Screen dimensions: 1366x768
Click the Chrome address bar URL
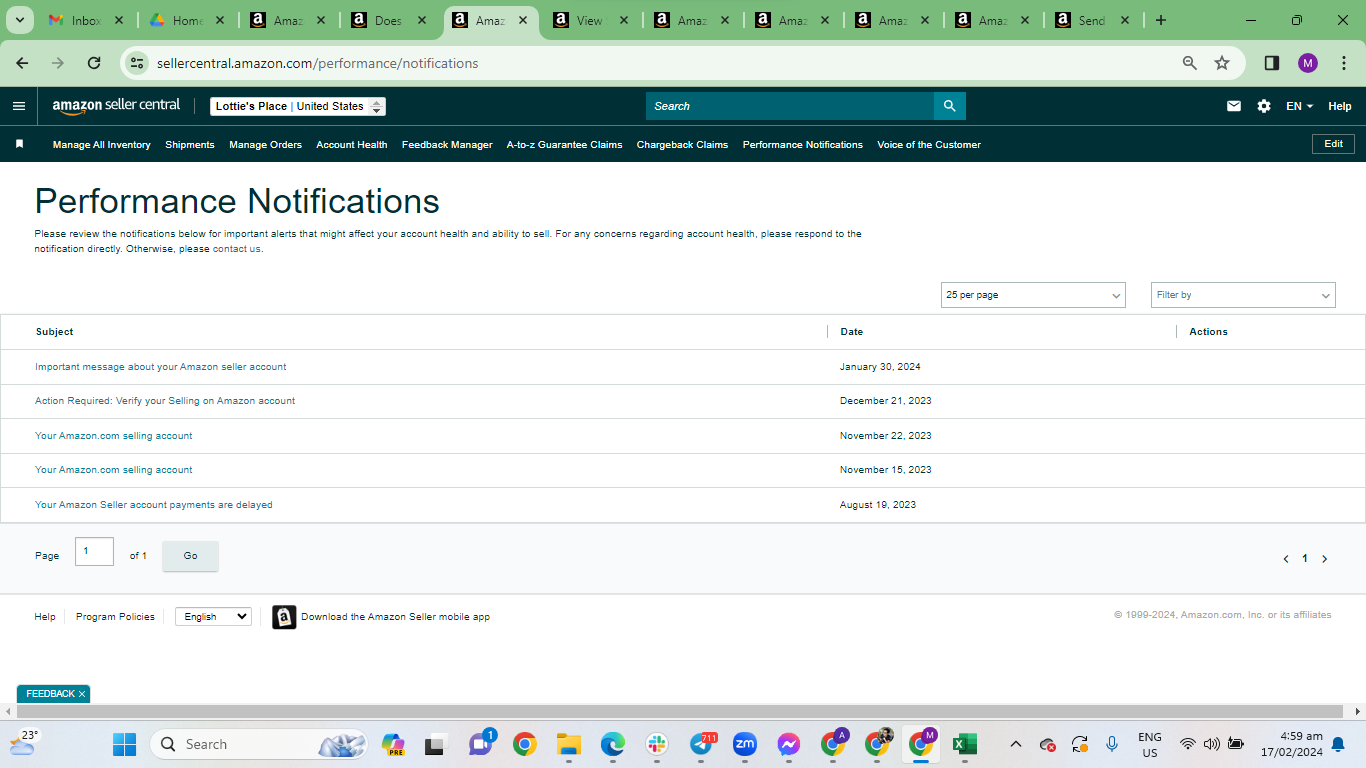[x=318, y=63]
